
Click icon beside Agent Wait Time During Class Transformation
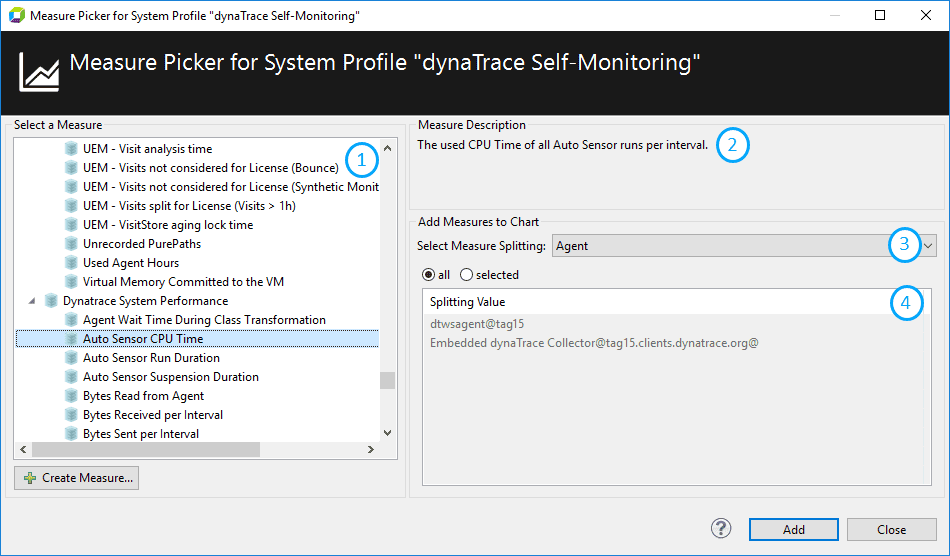click(71, 320)
